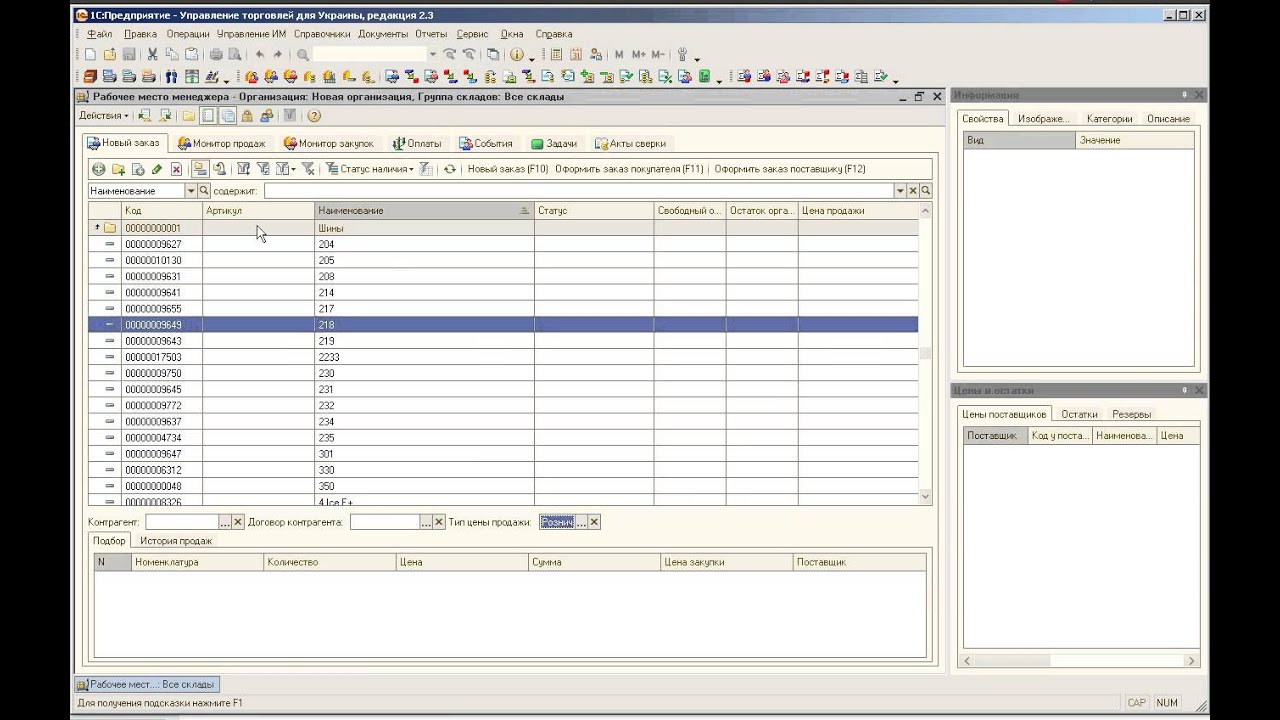Switch to Акты сверки tab
Screen dimensions: 1280x720
(x=629, y=143)
